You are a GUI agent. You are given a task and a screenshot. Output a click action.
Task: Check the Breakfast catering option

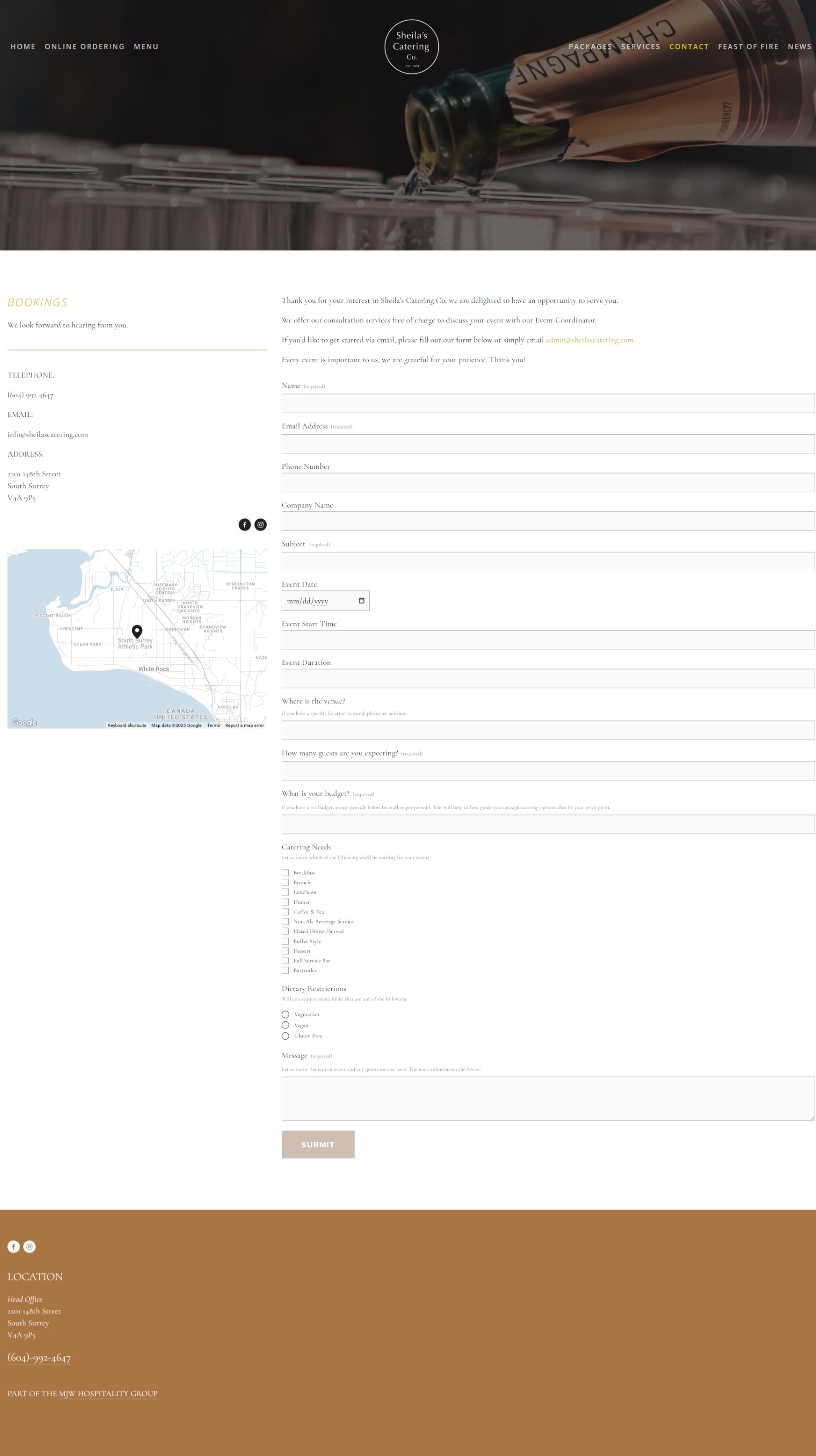(285, 873)
